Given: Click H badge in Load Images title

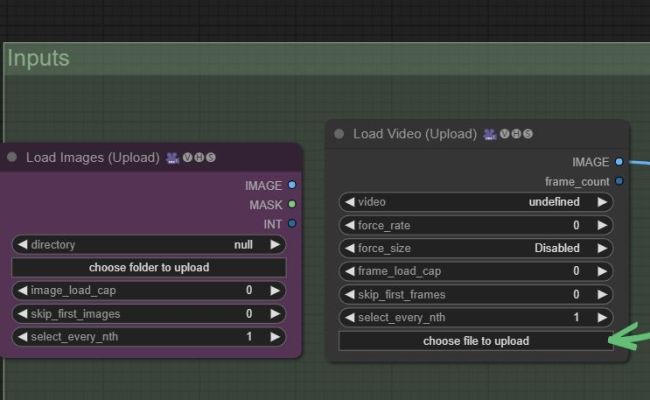Looking at the screenshot, I should coord(199,157).
